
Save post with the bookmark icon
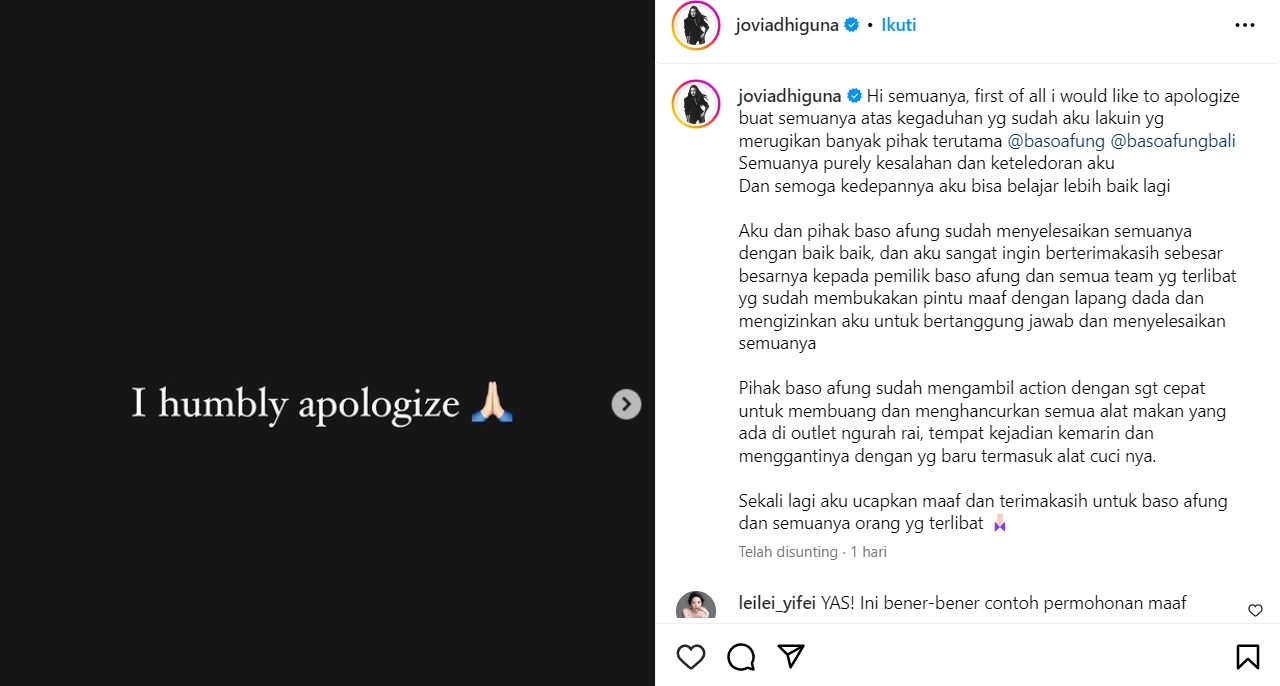[1247, 657]
